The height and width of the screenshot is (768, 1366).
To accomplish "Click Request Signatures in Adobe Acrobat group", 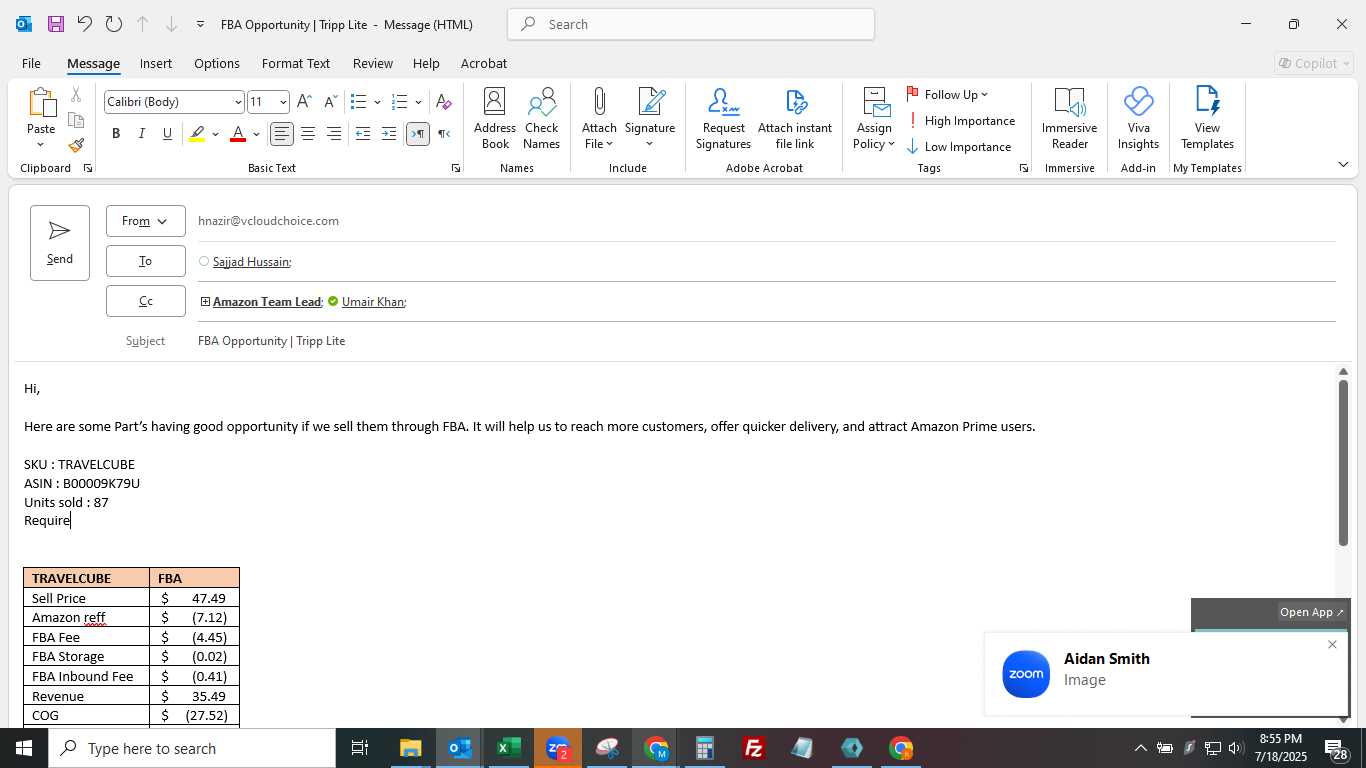I will pyautogui.click(x=723, y=118).
